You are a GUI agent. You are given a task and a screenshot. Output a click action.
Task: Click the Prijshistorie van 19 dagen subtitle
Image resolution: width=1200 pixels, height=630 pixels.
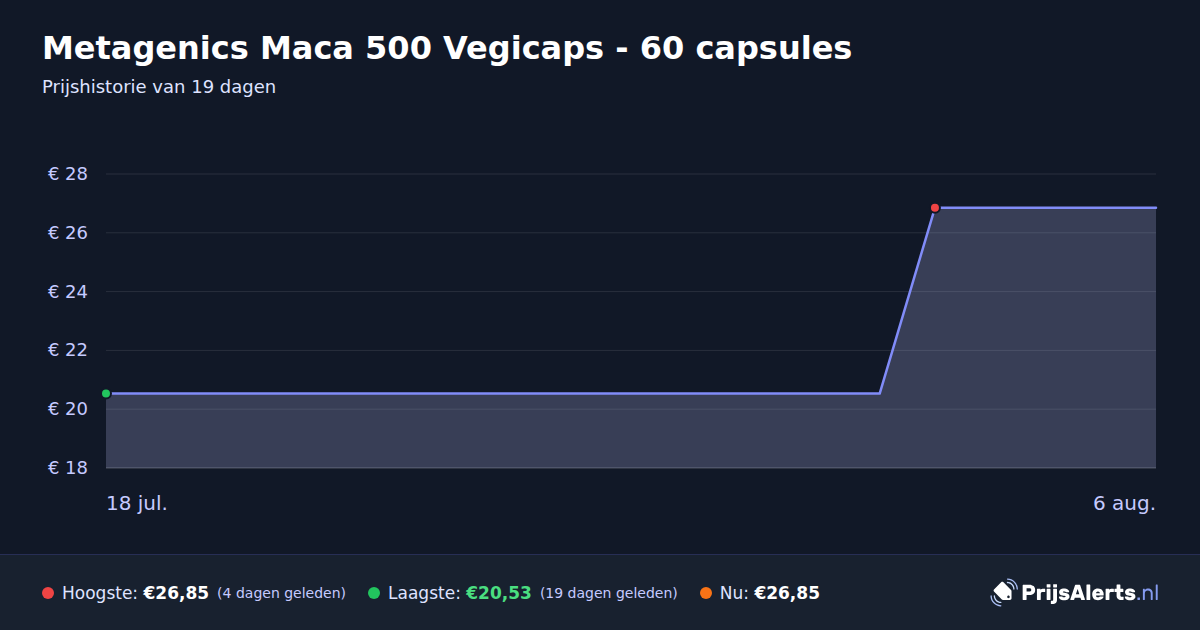click(159, 87)
